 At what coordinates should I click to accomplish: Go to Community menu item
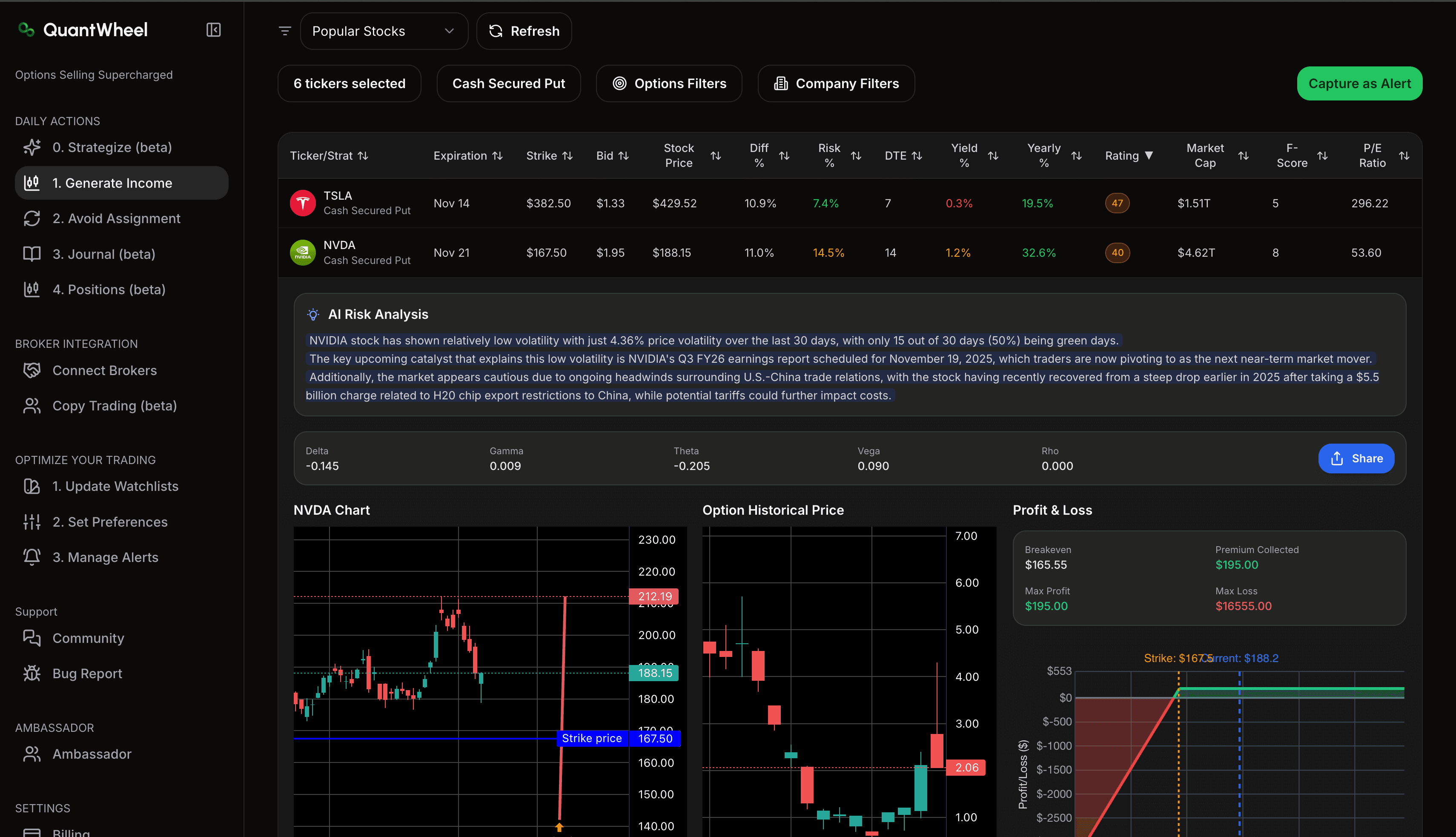[122, 638]
